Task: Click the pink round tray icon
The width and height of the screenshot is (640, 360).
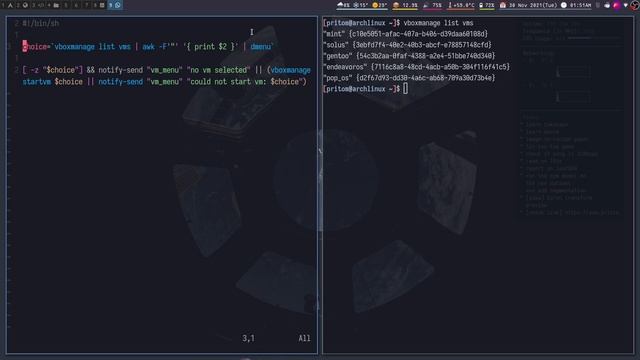Action: point(616,5)
